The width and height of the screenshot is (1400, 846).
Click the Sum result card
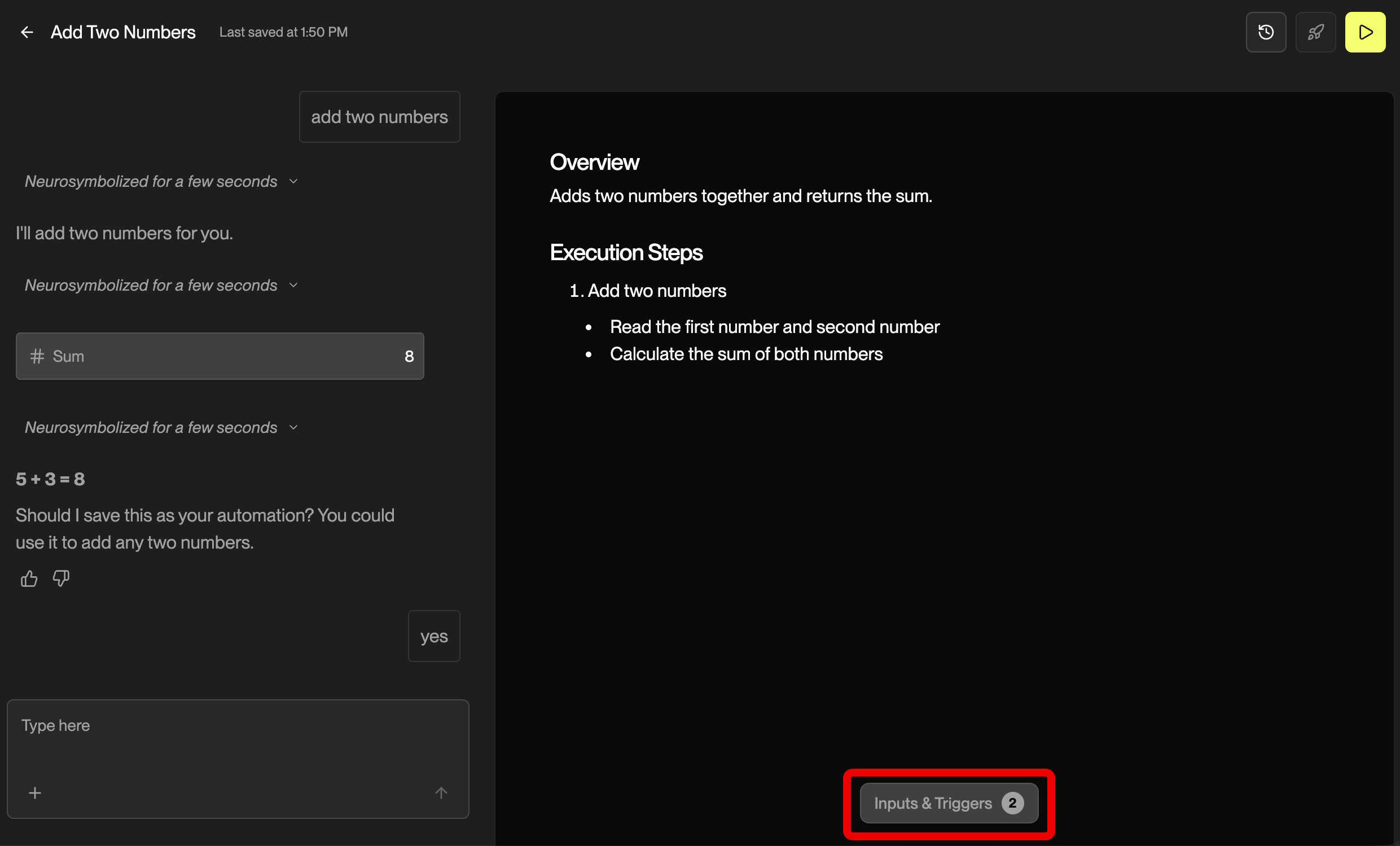coord(220,356)
